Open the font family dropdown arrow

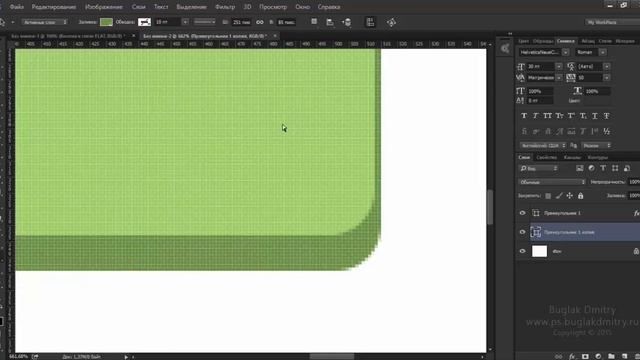pos(565,52)
